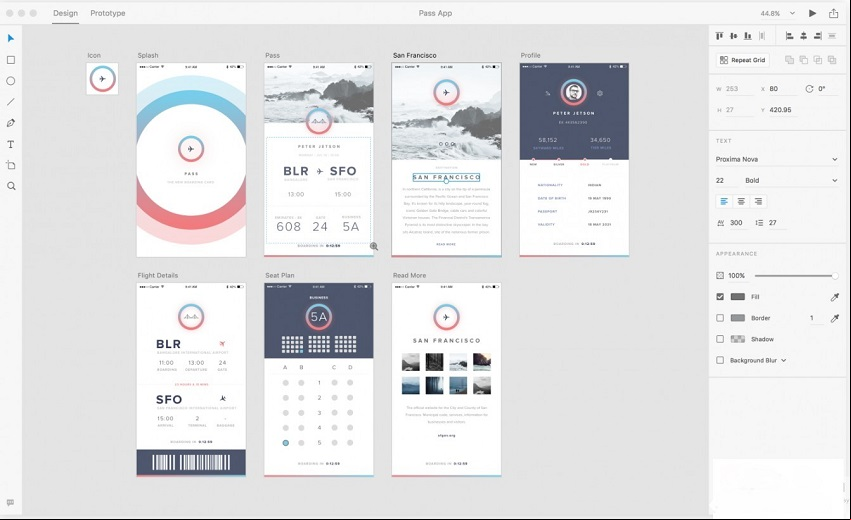This screenshot has height=520, width=851.
Task: Uncheck the Fill checkbox
Action: pos(720,297)
